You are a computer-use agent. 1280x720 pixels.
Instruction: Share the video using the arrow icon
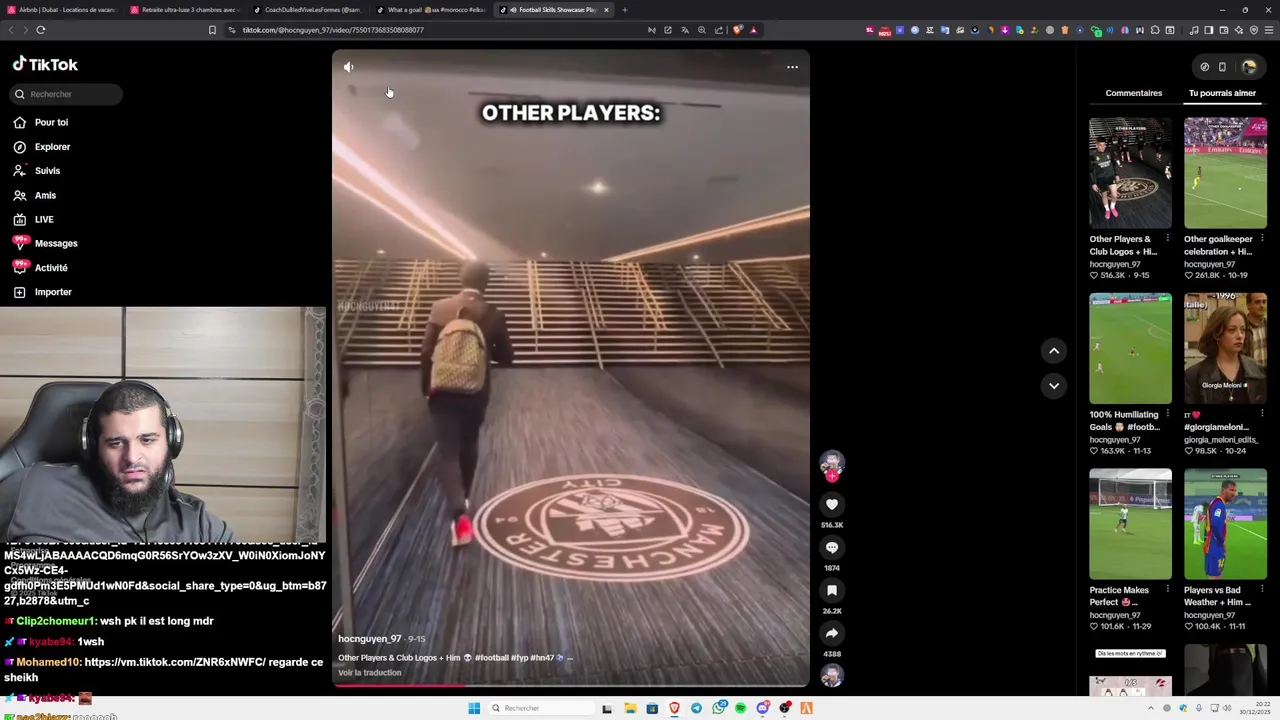click(832, 633)
